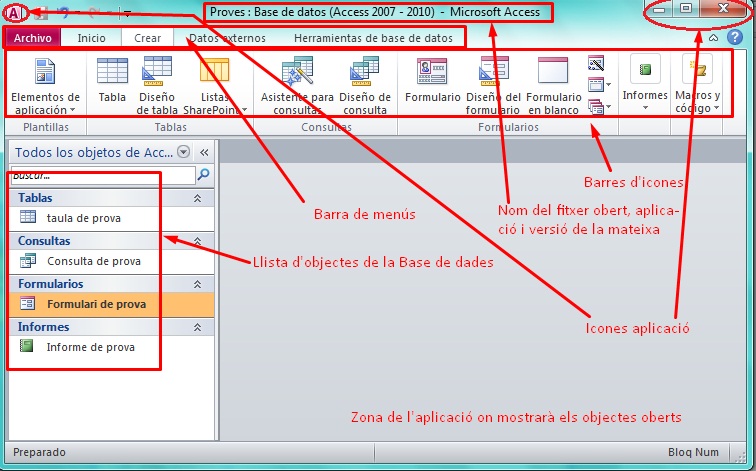Select Formulari de prova form

click(111, 304)
